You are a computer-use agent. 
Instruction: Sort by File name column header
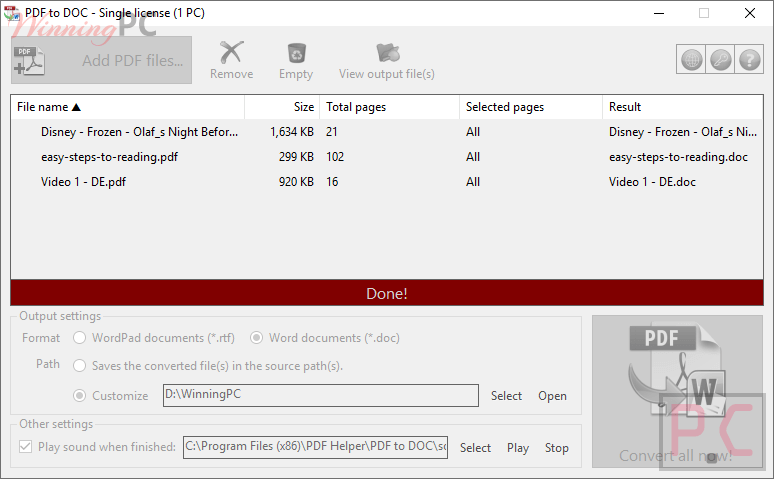[128, 107]
